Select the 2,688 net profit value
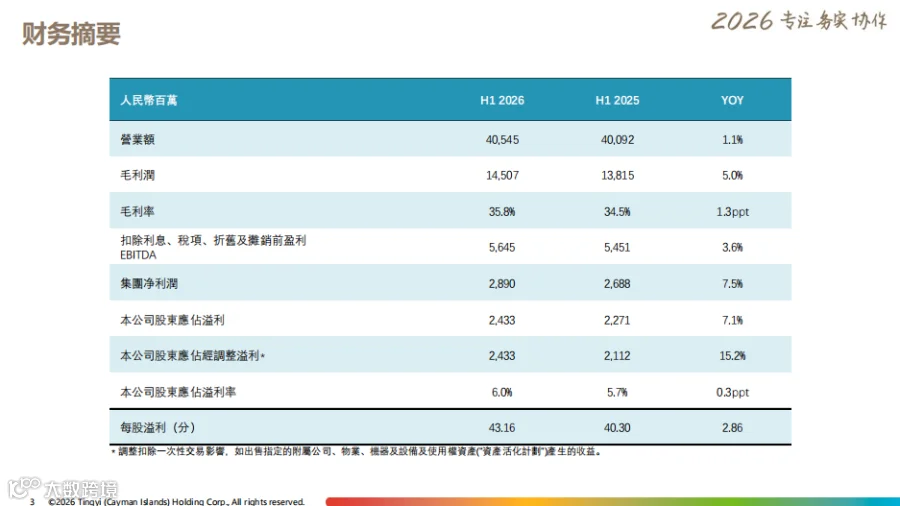The height and width of the screenshot is (506, 900). [617, 284]
